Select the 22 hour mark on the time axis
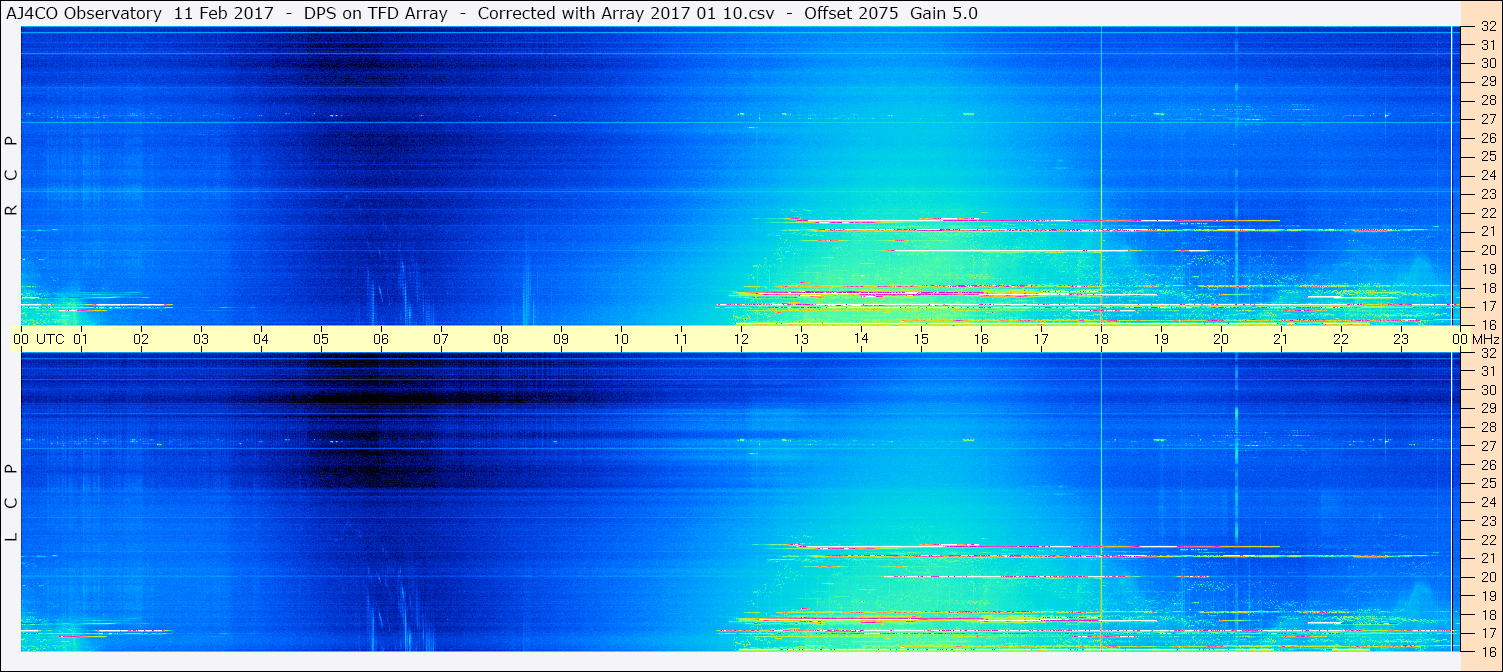 point(1341,340)
